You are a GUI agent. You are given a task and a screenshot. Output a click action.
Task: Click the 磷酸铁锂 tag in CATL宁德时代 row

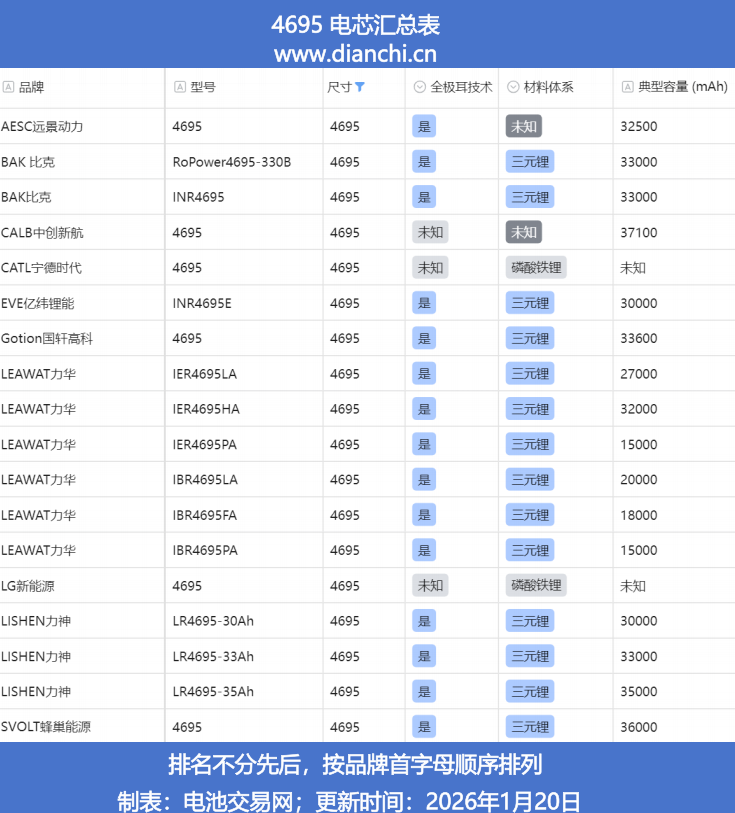(536, 267)
